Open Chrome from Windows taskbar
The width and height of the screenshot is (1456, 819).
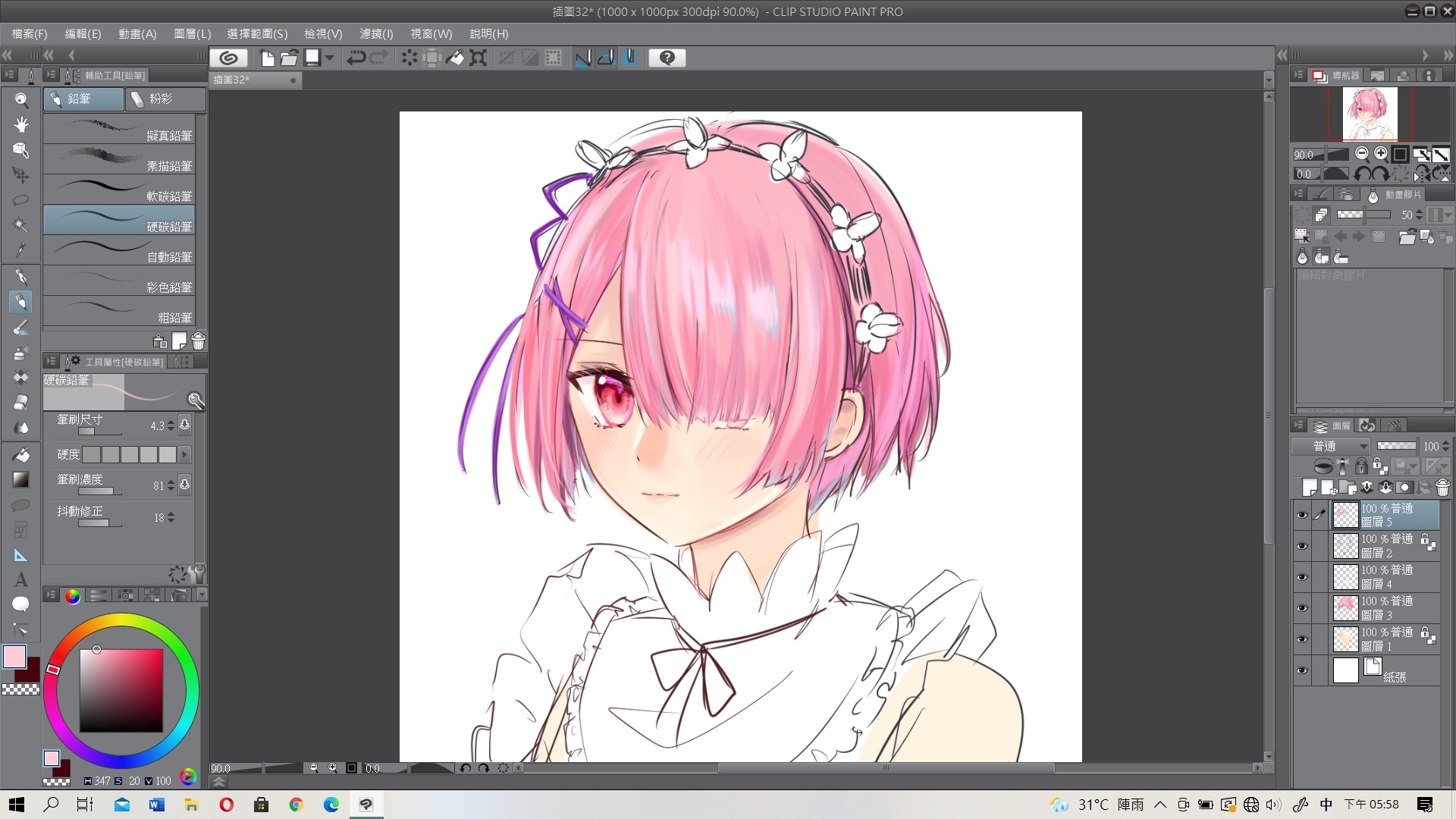pyautogui.click(x=296, y=805)
